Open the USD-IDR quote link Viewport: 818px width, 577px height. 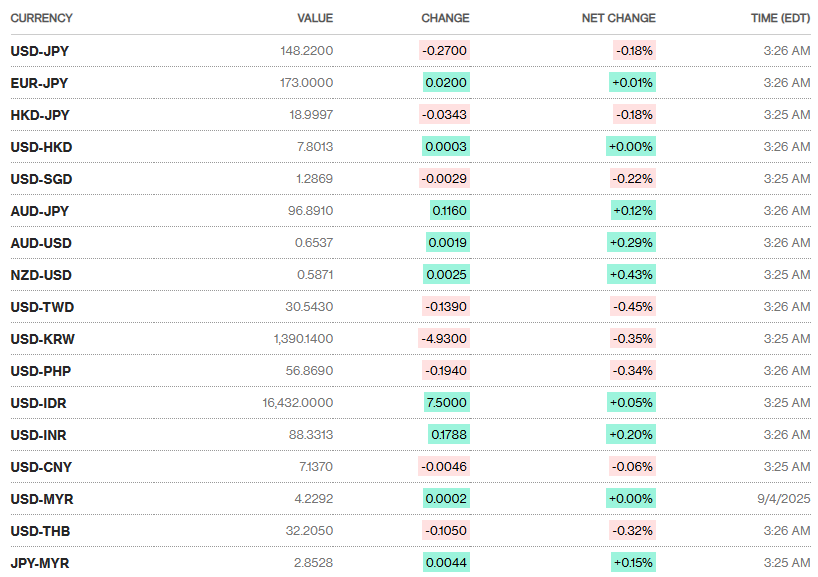pyautogui.click(x=39, y=403)
